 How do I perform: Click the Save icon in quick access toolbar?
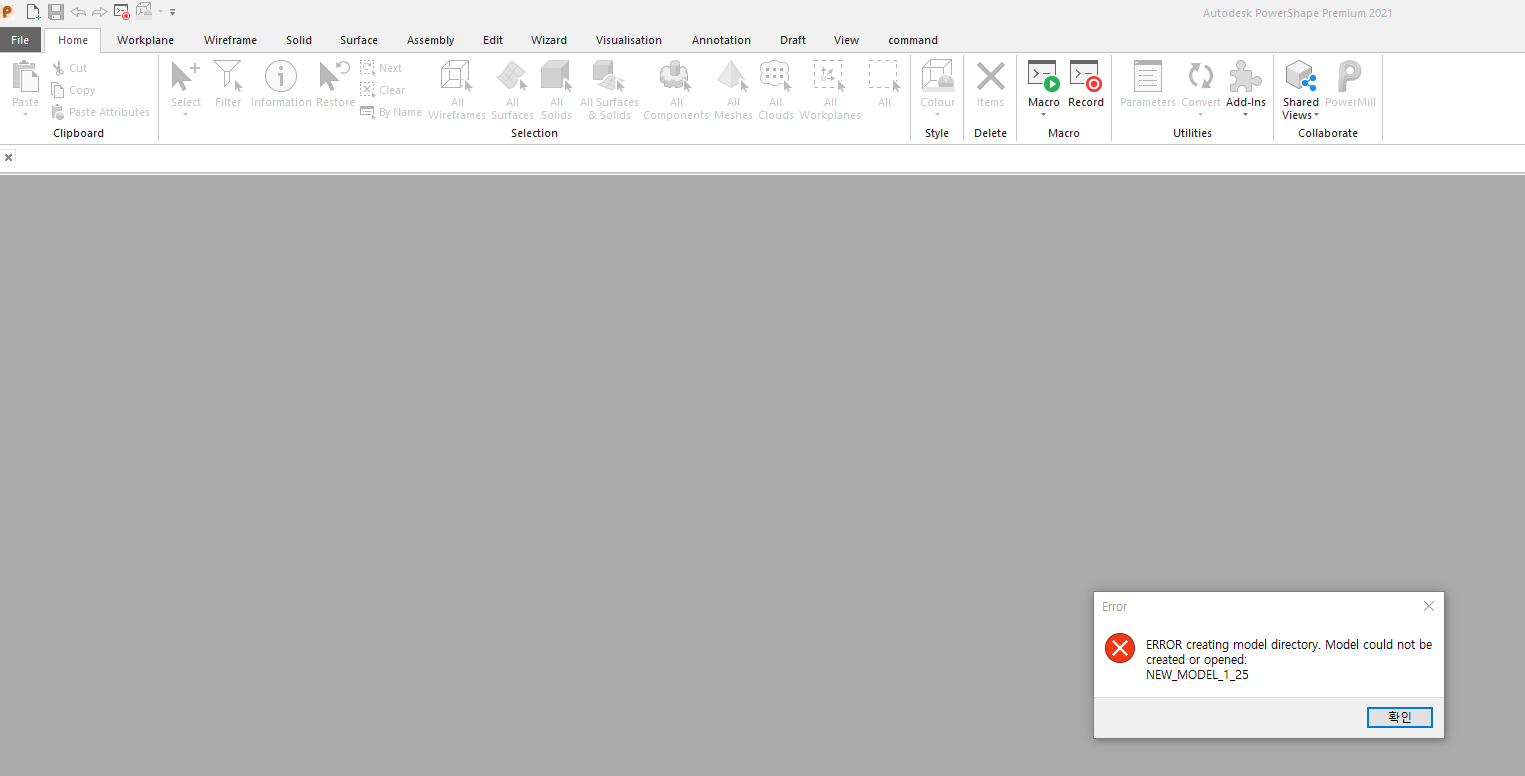point(56,12)
